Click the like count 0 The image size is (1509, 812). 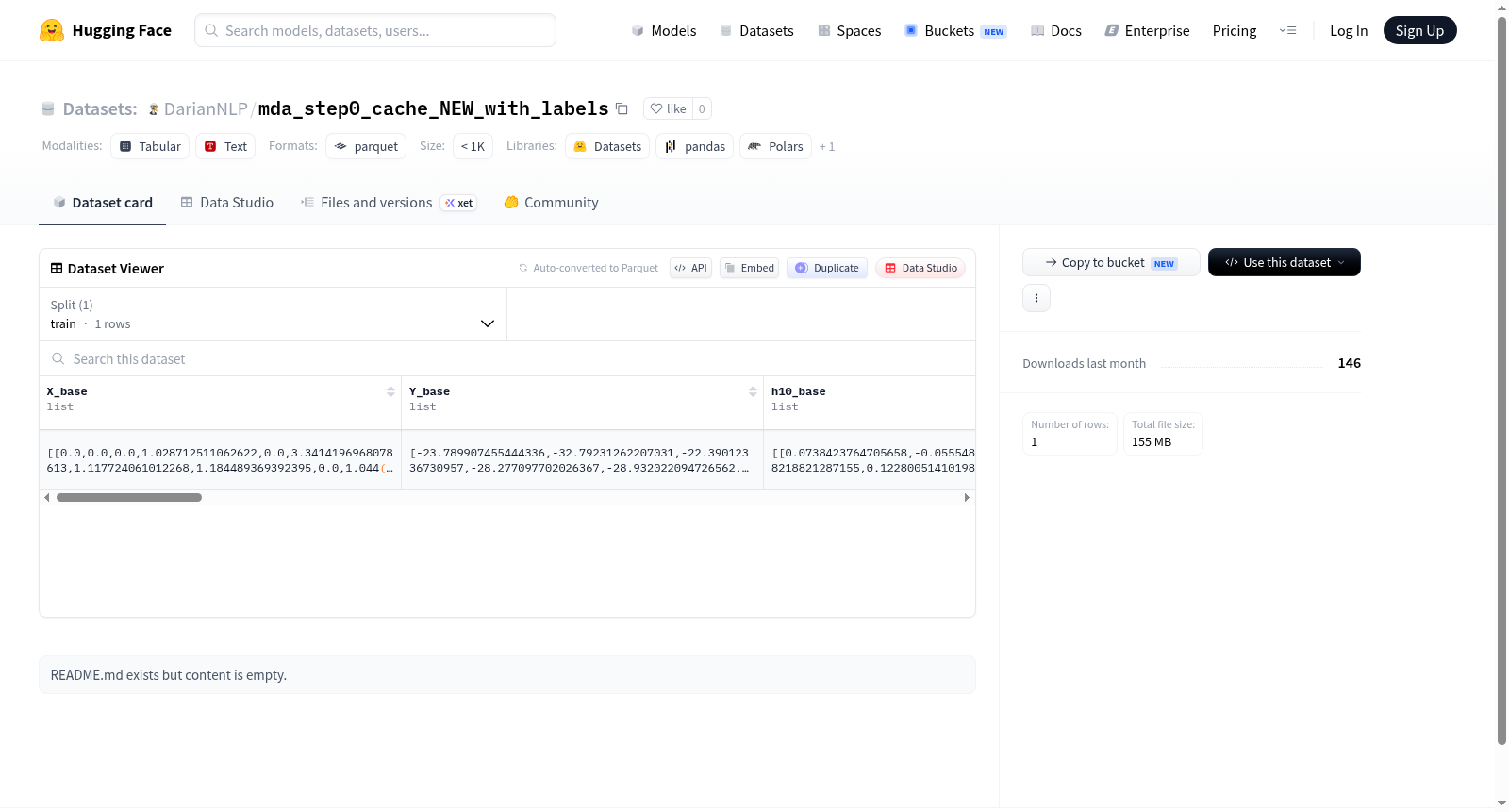[x=702, y=108]
